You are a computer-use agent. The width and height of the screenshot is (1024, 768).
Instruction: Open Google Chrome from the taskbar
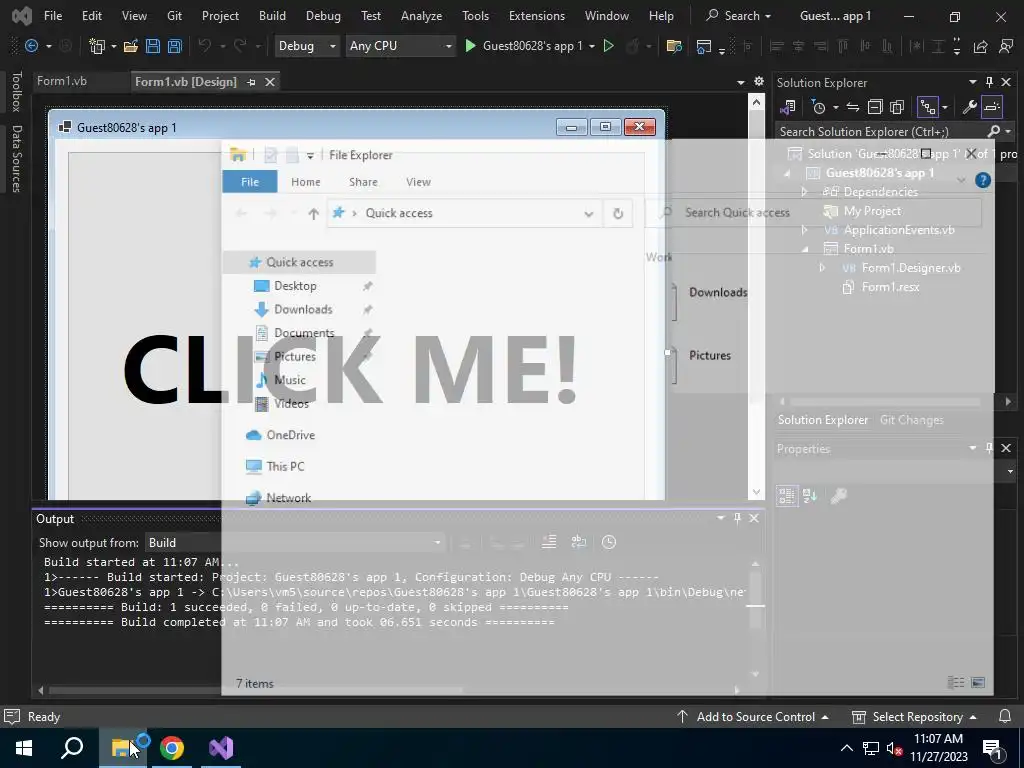[x=172, y=748]
